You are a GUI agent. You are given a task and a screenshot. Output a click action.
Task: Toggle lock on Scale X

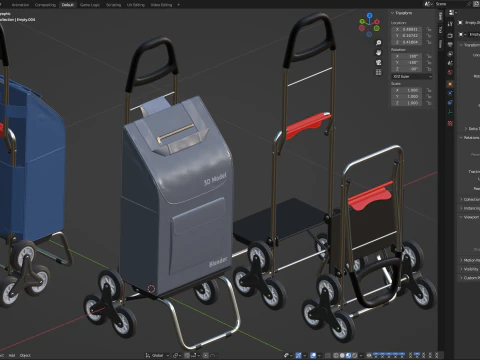tap(429, 90)
